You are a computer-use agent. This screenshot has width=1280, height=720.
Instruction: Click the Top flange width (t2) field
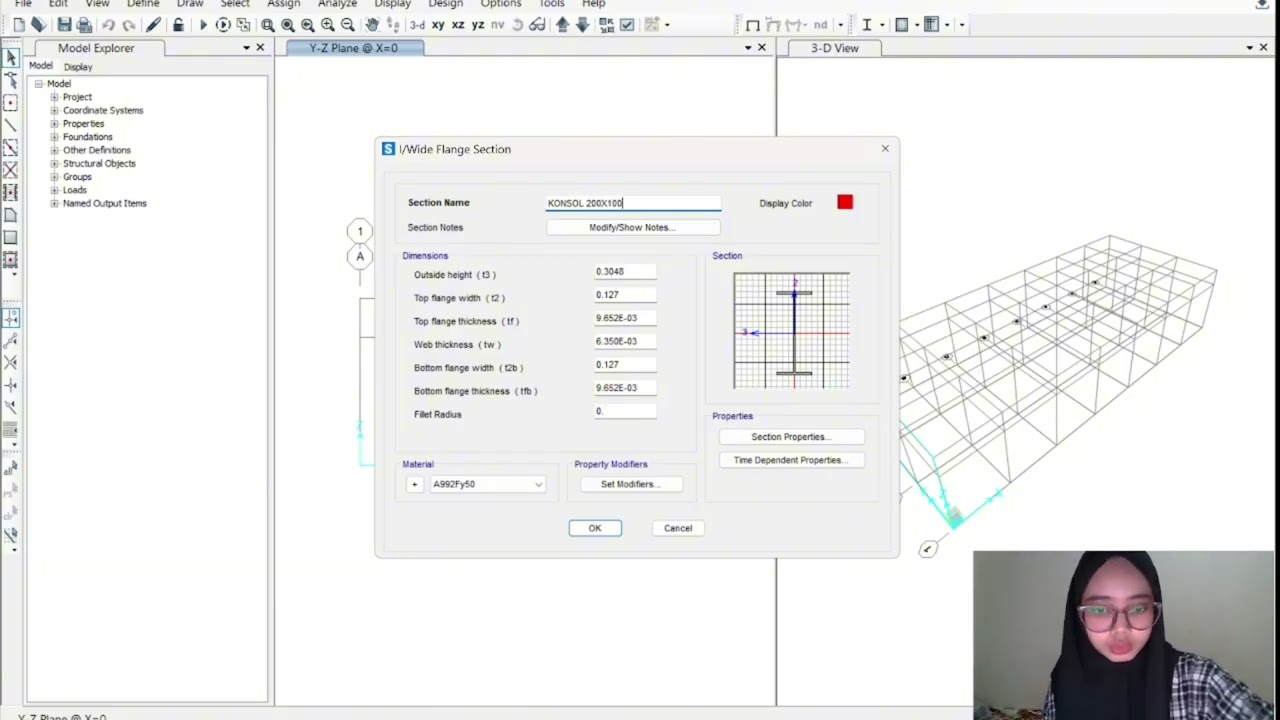625,295
